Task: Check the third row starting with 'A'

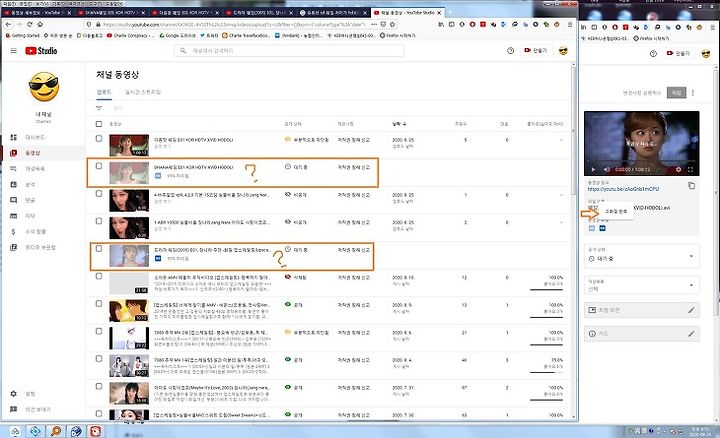Action: click(99, 194)
